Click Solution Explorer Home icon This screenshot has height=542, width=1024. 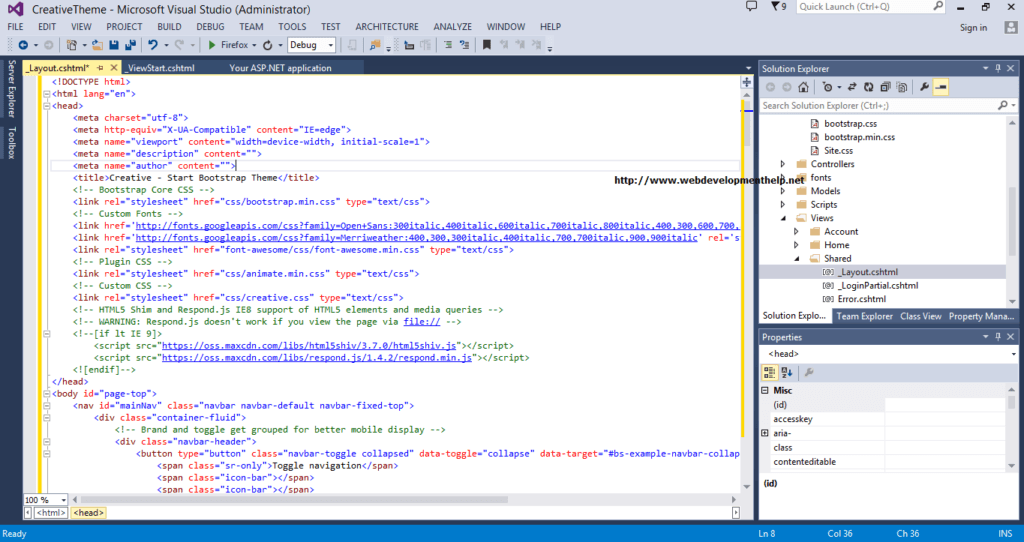point(803,87)
